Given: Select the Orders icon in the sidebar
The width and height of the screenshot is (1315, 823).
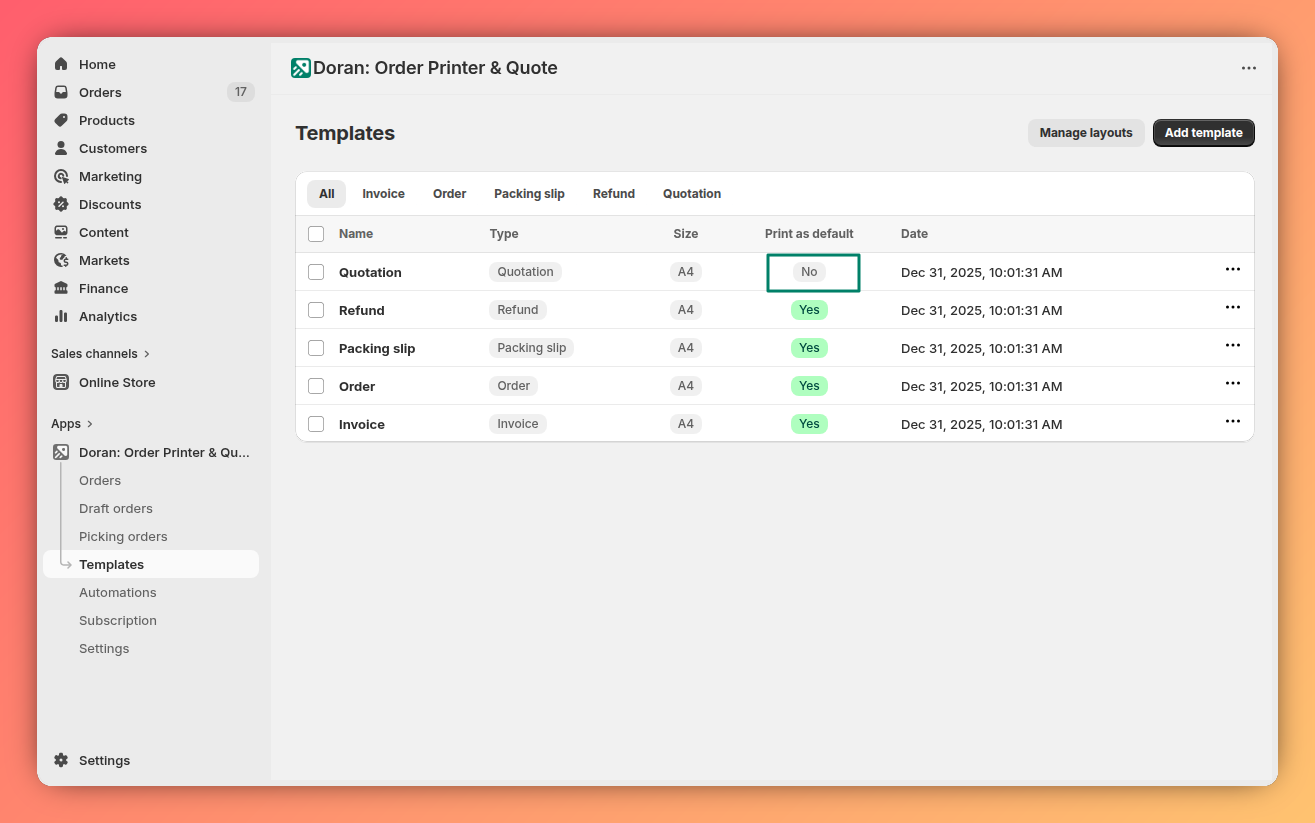Looking at the screenshot, I should point(61,92).
